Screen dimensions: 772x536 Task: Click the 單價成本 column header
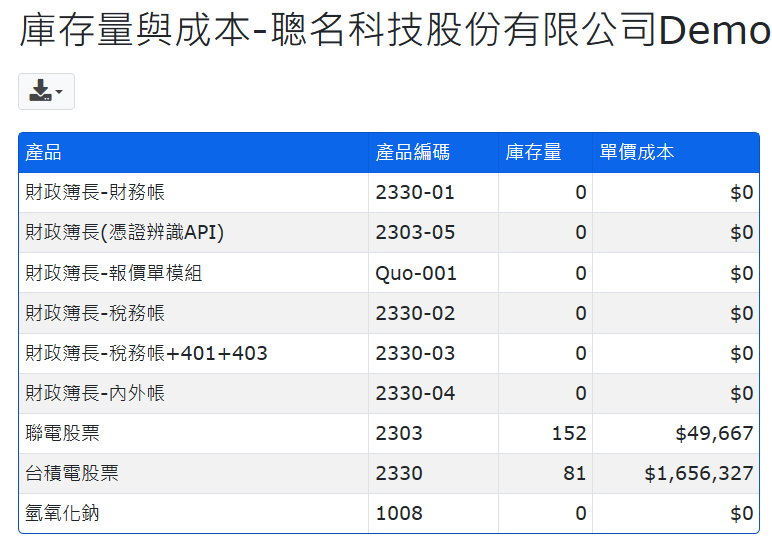point(636,153)
